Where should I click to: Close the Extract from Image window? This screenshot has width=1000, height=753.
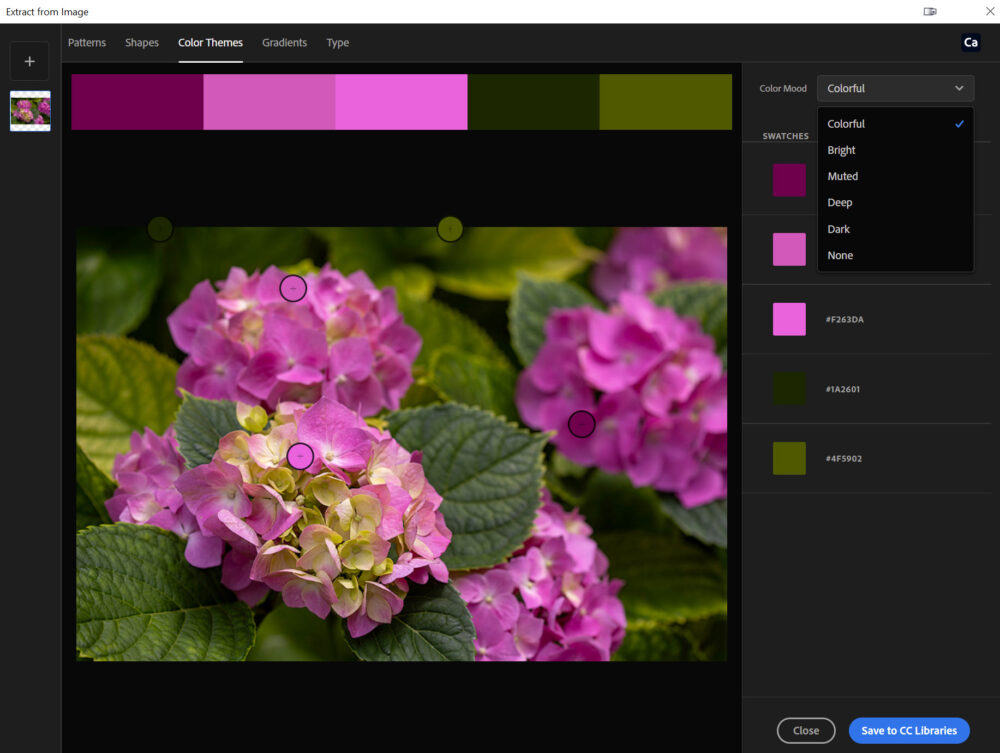pyautogui.click(x=990, y=11)
